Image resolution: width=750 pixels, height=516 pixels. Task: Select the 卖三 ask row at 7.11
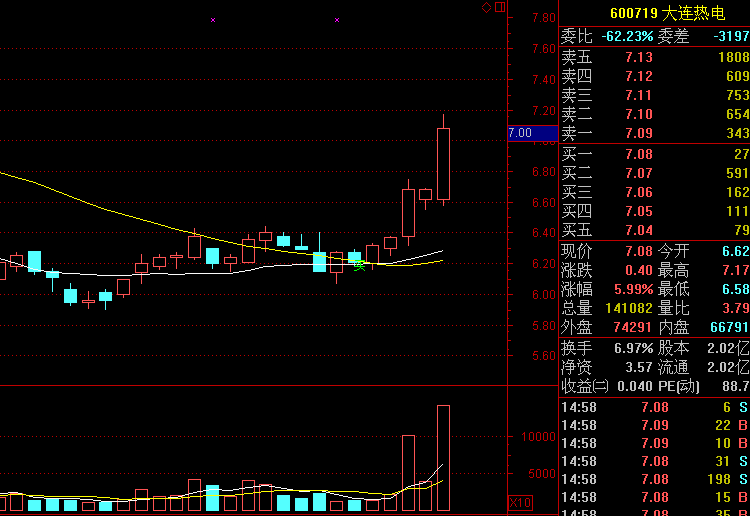click(x=654, y=96)
